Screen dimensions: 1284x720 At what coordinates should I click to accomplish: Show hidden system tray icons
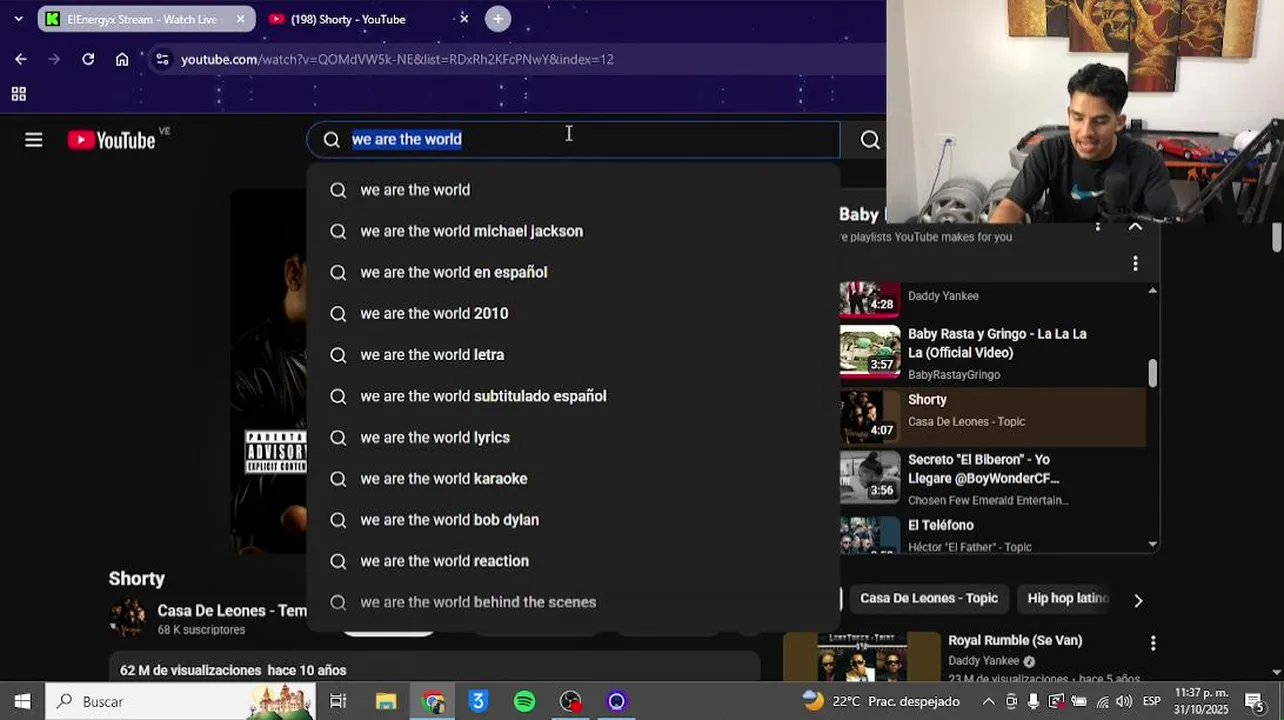tap(988, 701)
